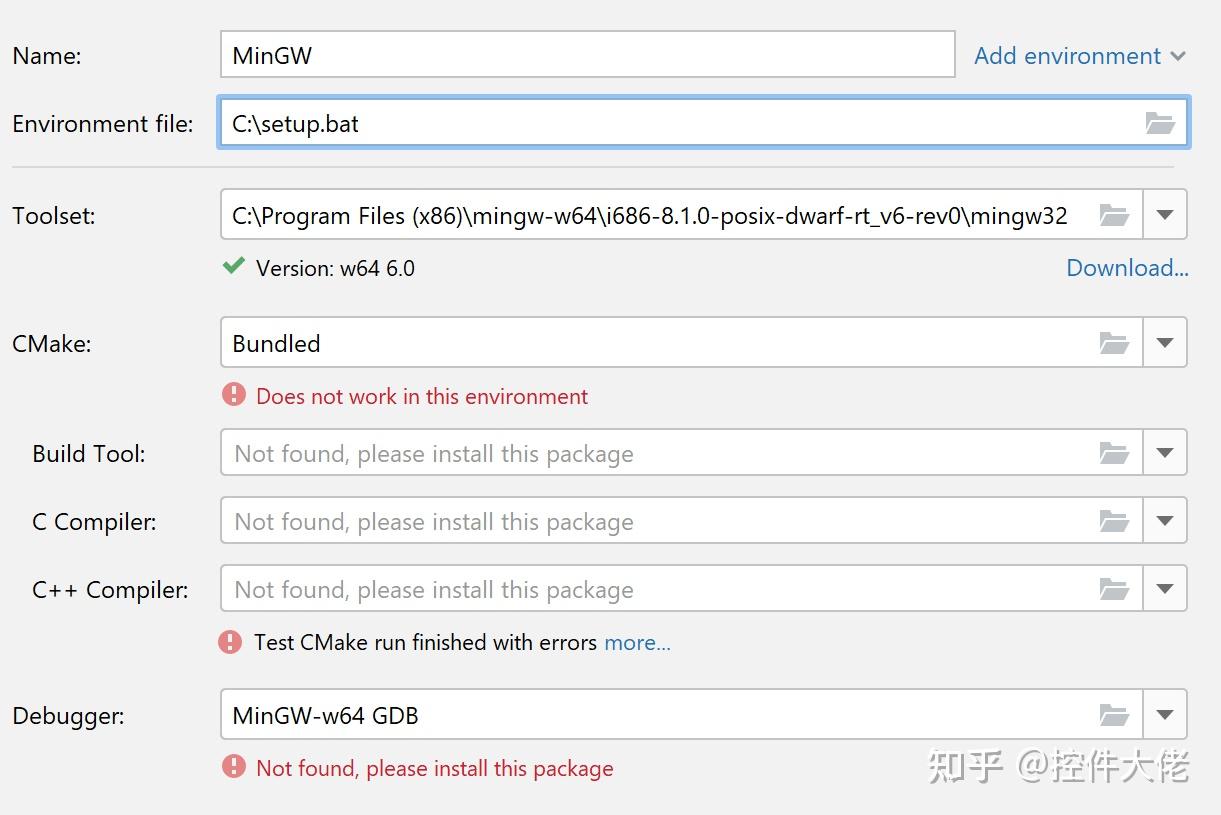Click the C++ Compiler folder icon
This screenshot has height=815, width=1221.
(x=1114, y=589)
